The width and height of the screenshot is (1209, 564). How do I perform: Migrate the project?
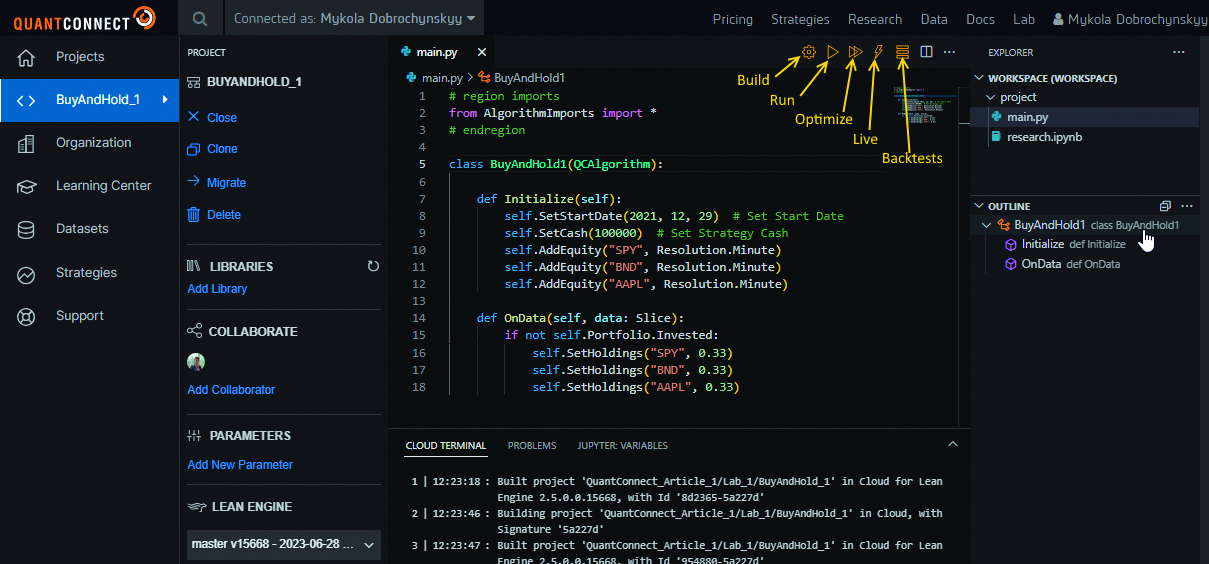point(216,183)
